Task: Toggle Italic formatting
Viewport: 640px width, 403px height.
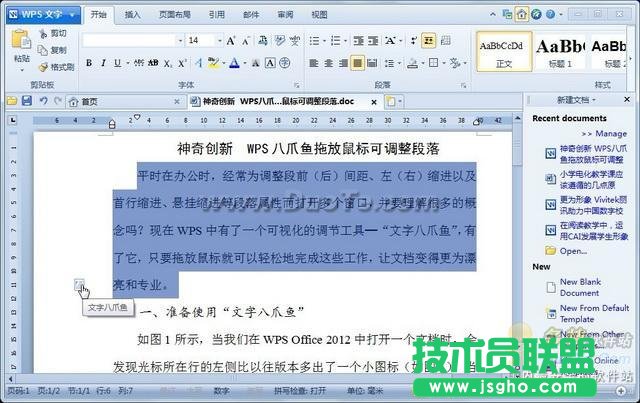Action: [104, 63]
